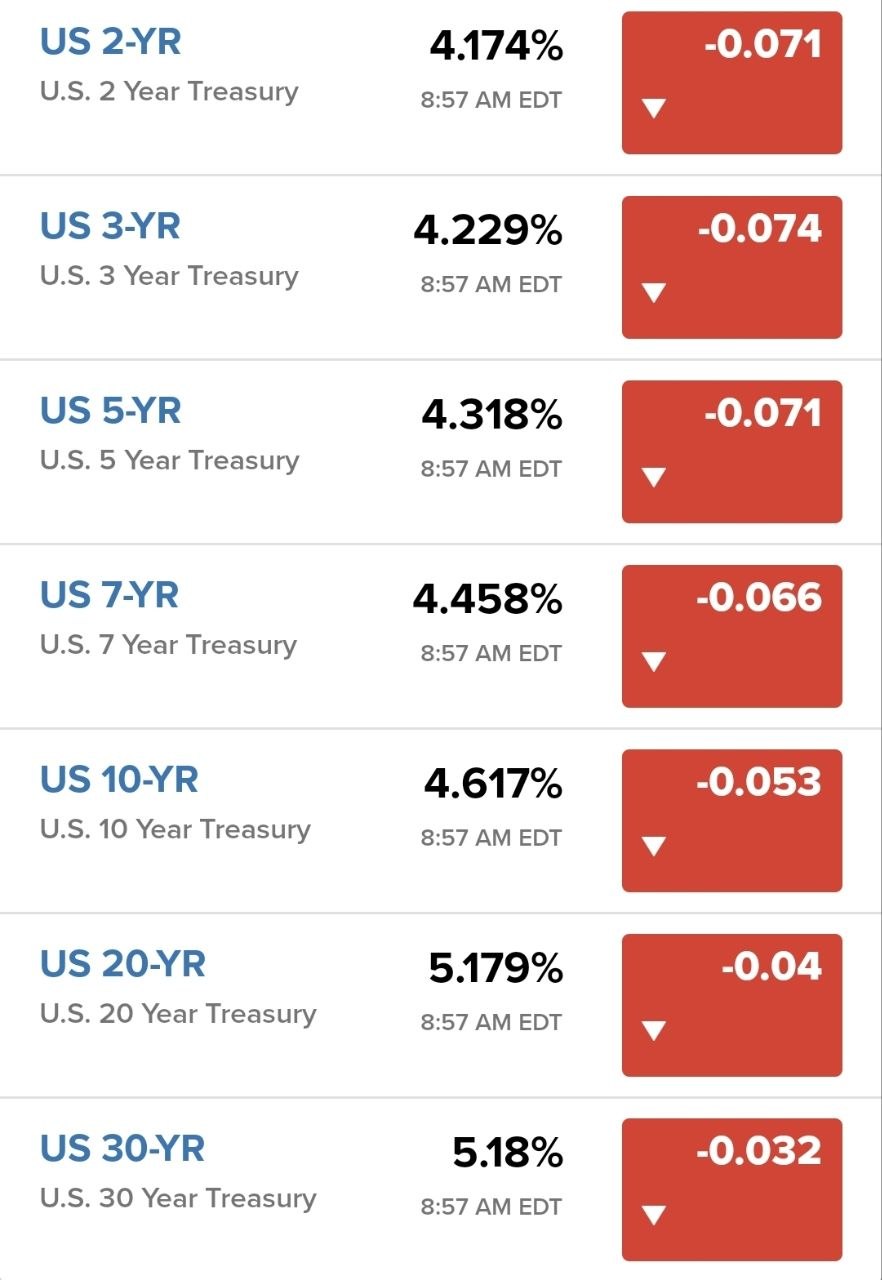Viewport: 882px width, 1280px height.
Task: Open the US 3-YR treasury link
Action: [110, 226]
